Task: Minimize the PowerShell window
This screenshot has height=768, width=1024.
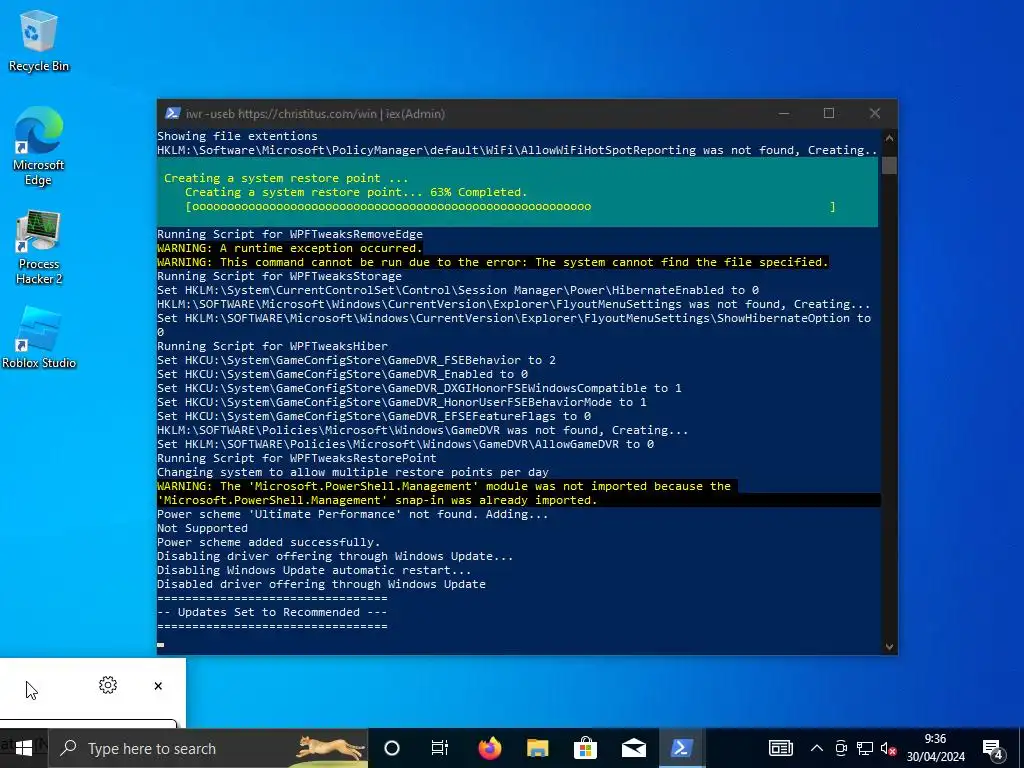Action: tap(784, 114)
